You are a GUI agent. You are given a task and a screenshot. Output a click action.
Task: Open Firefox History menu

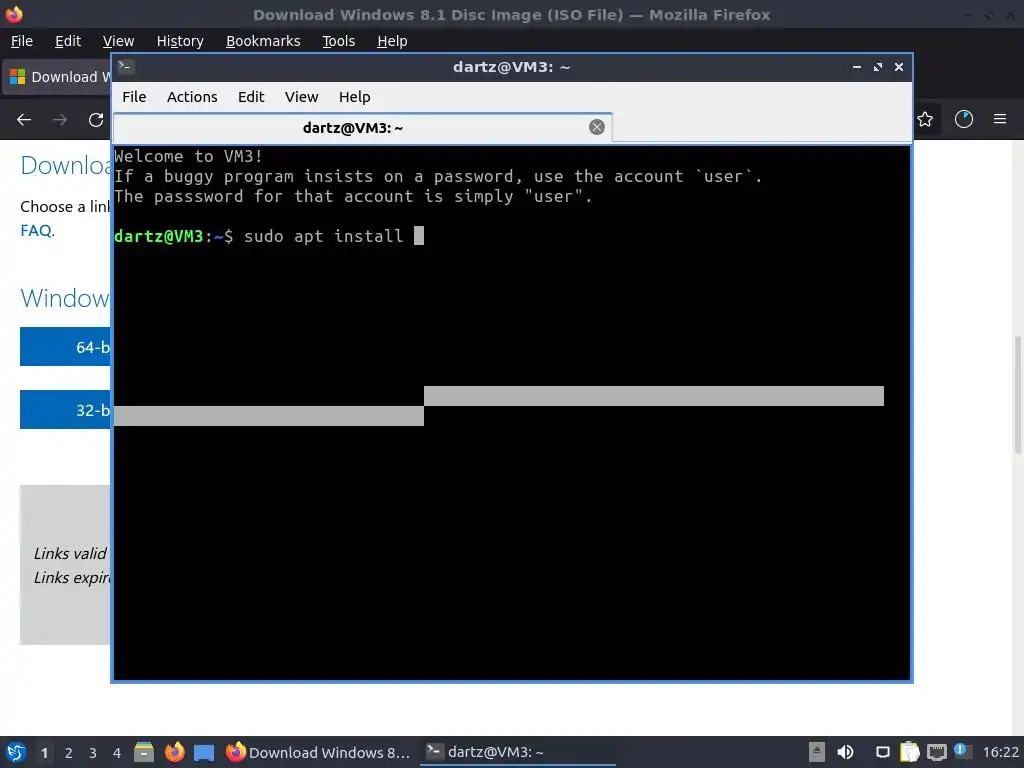point(180,41)
